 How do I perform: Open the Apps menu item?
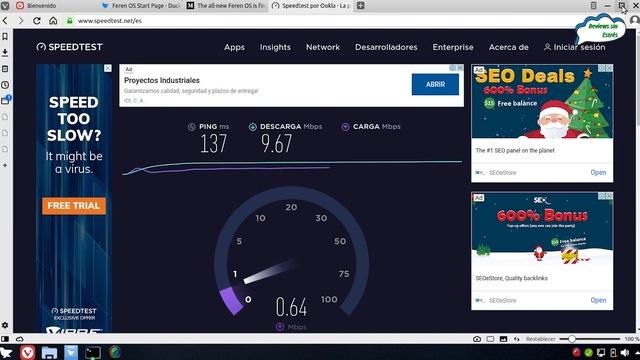point(234,47)
